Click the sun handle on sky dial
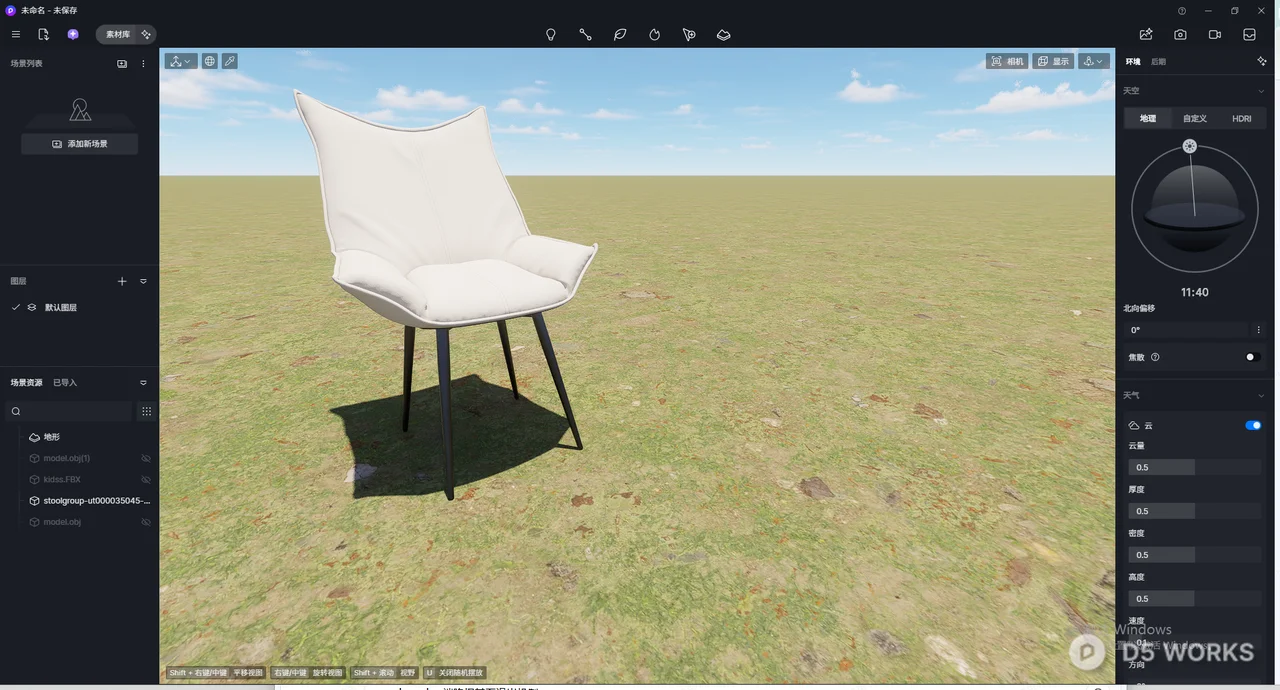Screen dimensions: 1280x690 [1190, 146]
